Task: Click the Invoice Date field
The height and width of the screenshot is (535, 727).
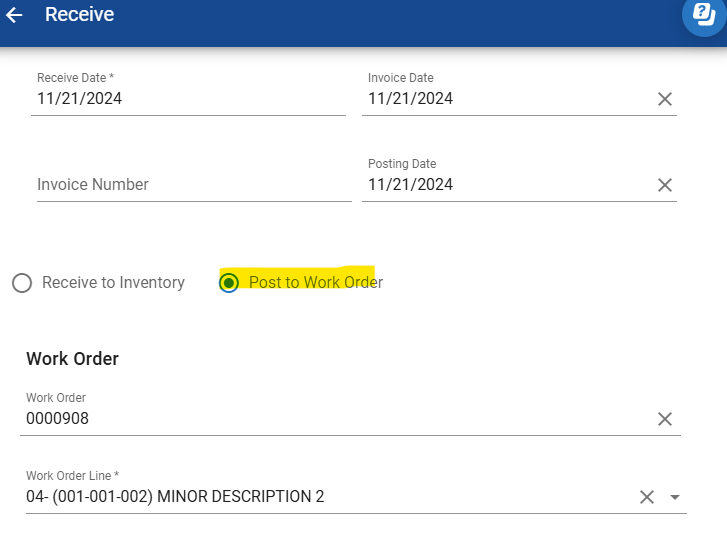Action: 505,99
